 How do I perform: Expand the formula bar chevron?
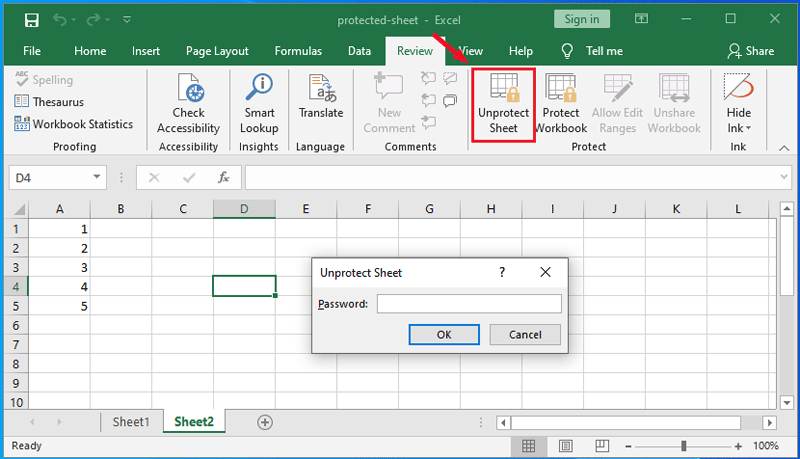pos(784,177)
